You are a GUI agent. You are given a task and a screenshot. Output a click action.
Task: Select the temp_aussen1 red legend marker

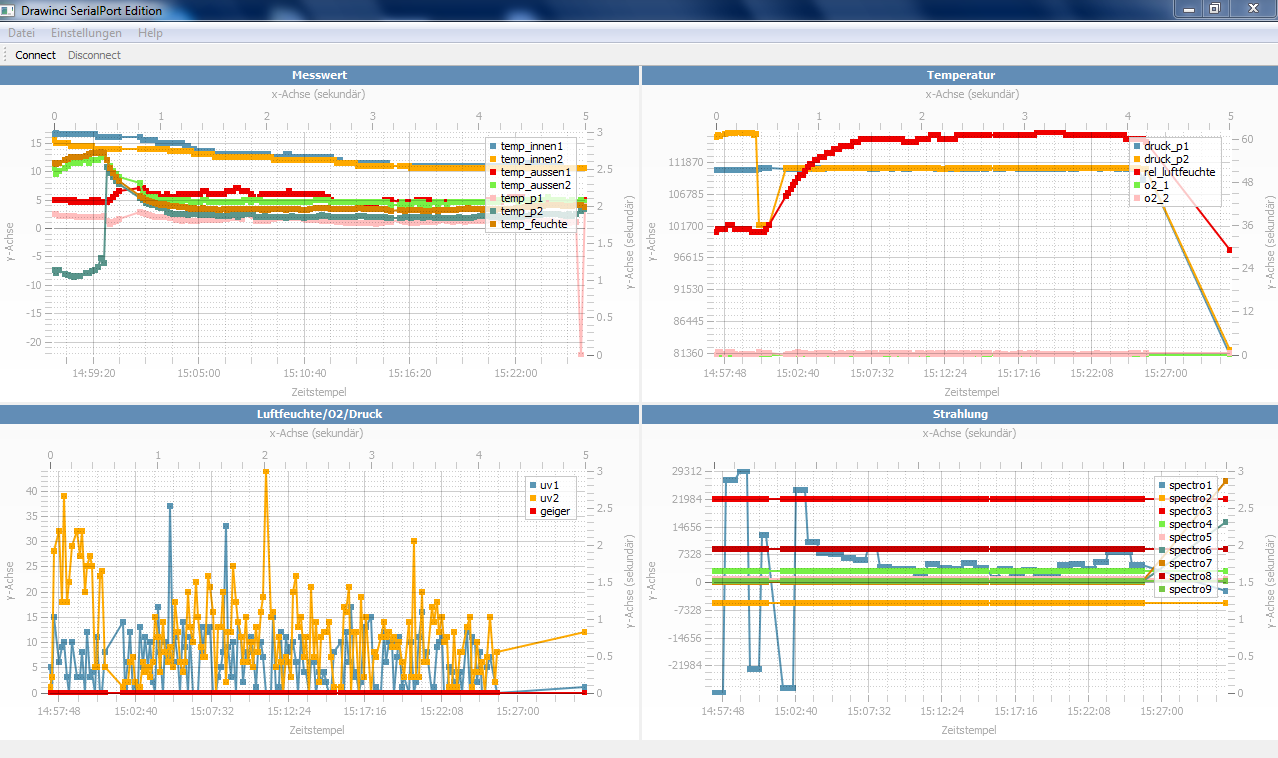click(492, 172)
